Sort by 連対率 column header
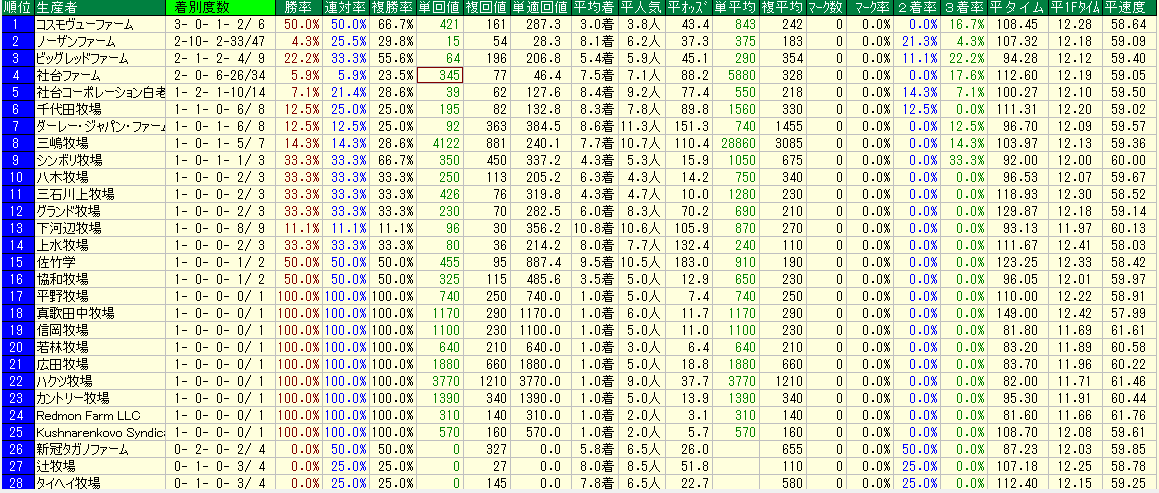 (347, 8)
